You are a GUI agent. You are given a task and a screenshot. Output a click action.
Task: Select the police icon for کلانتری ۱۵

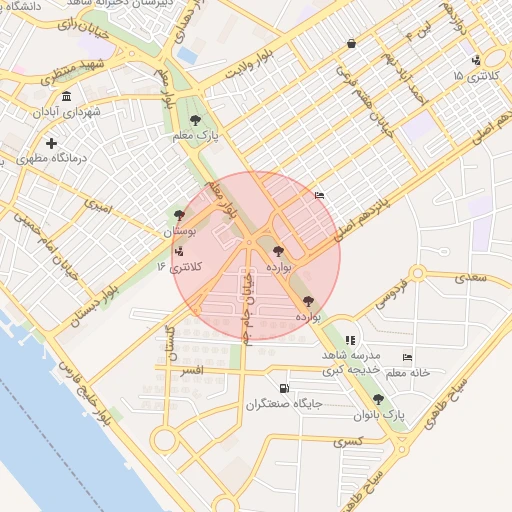476,60
